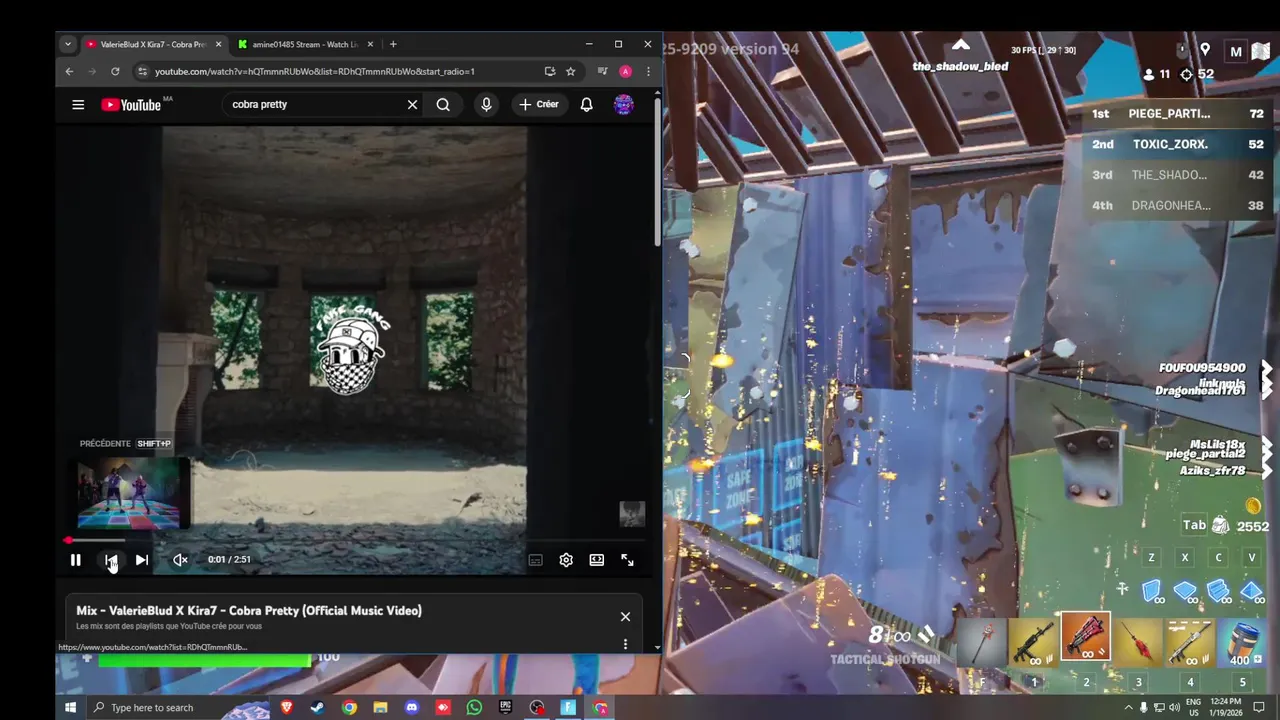Select the chug splash item in slot 5
Screen dimensions: 1280x720
[1242, 642]
